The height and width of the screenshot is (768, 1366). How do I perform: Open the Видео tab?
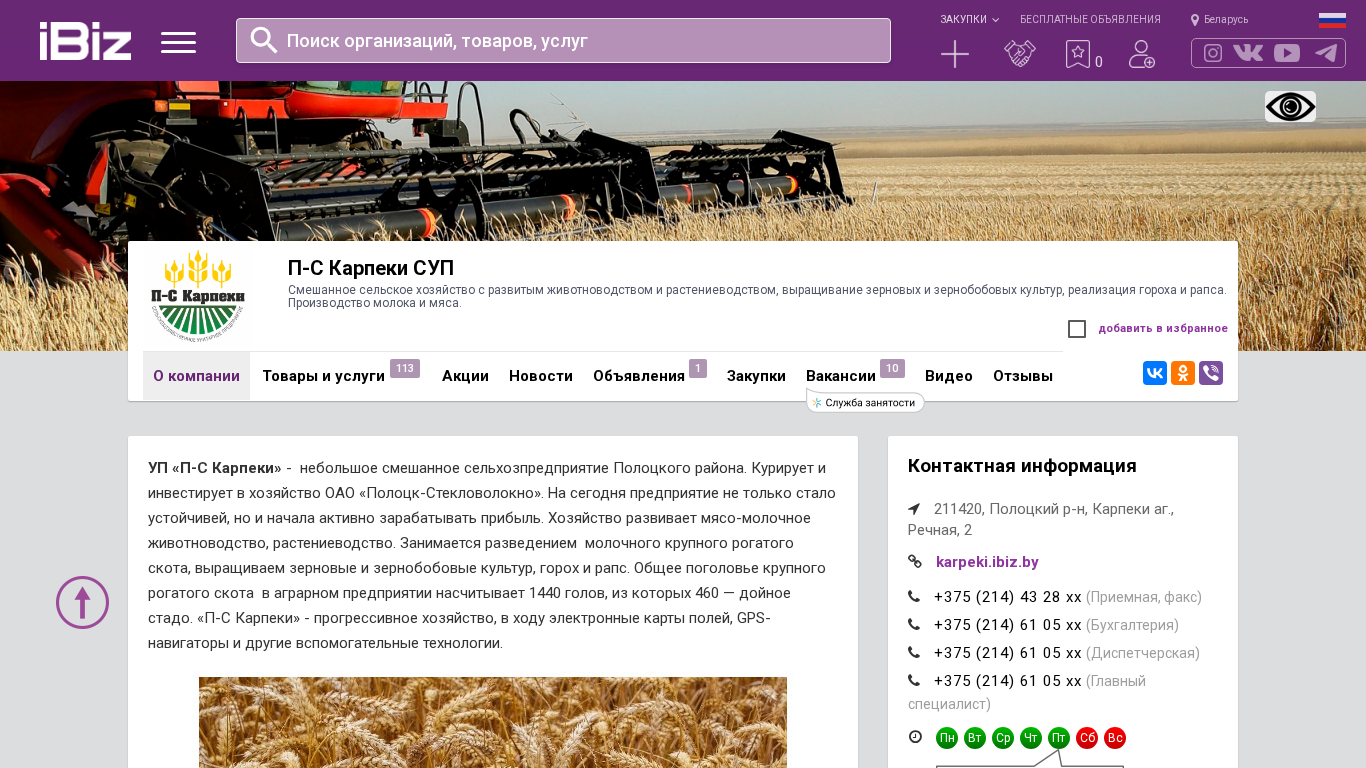click(949, 376)
